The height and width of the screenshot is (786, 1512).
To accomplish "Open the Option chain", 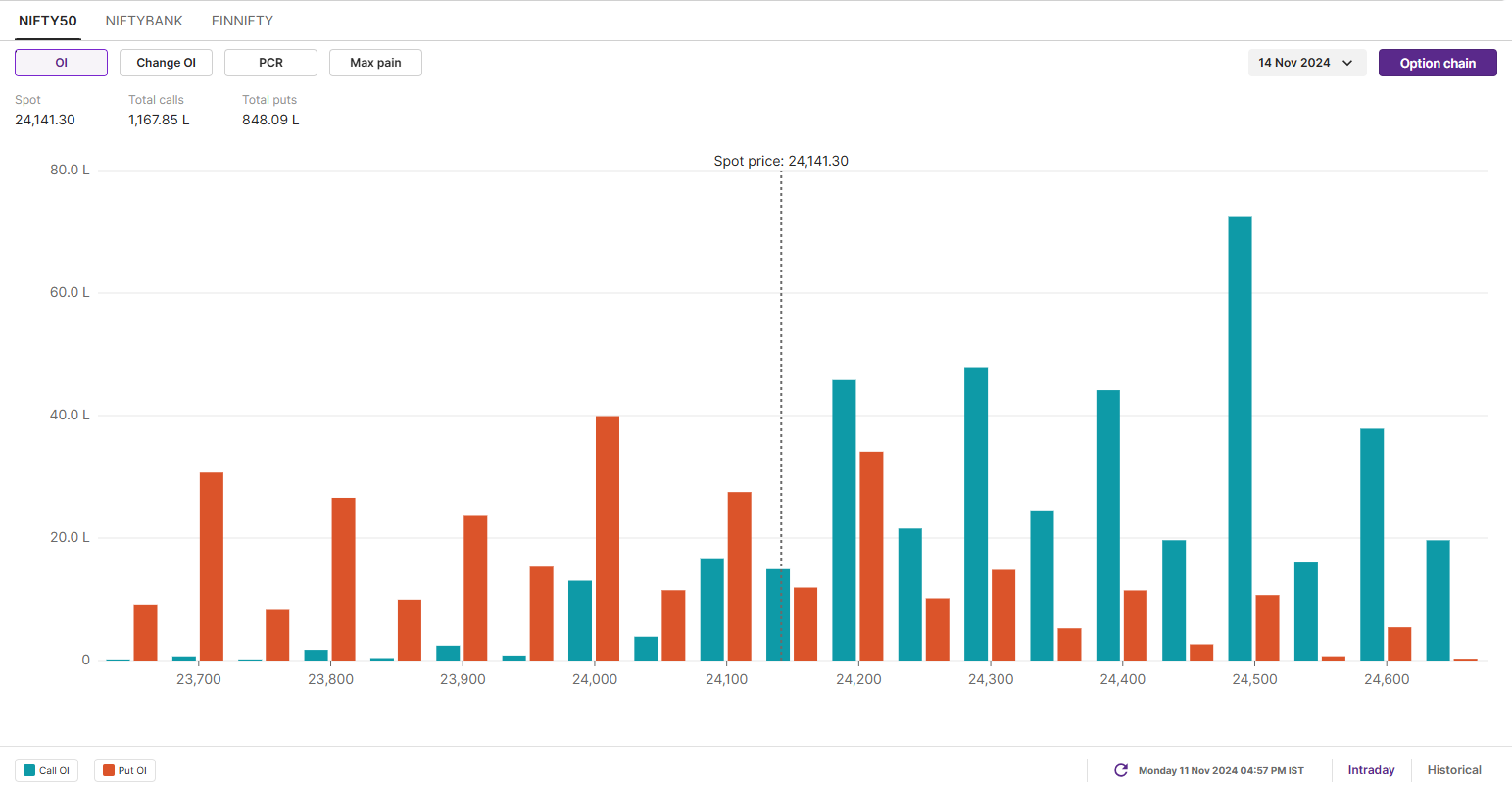I will 1438,63.
